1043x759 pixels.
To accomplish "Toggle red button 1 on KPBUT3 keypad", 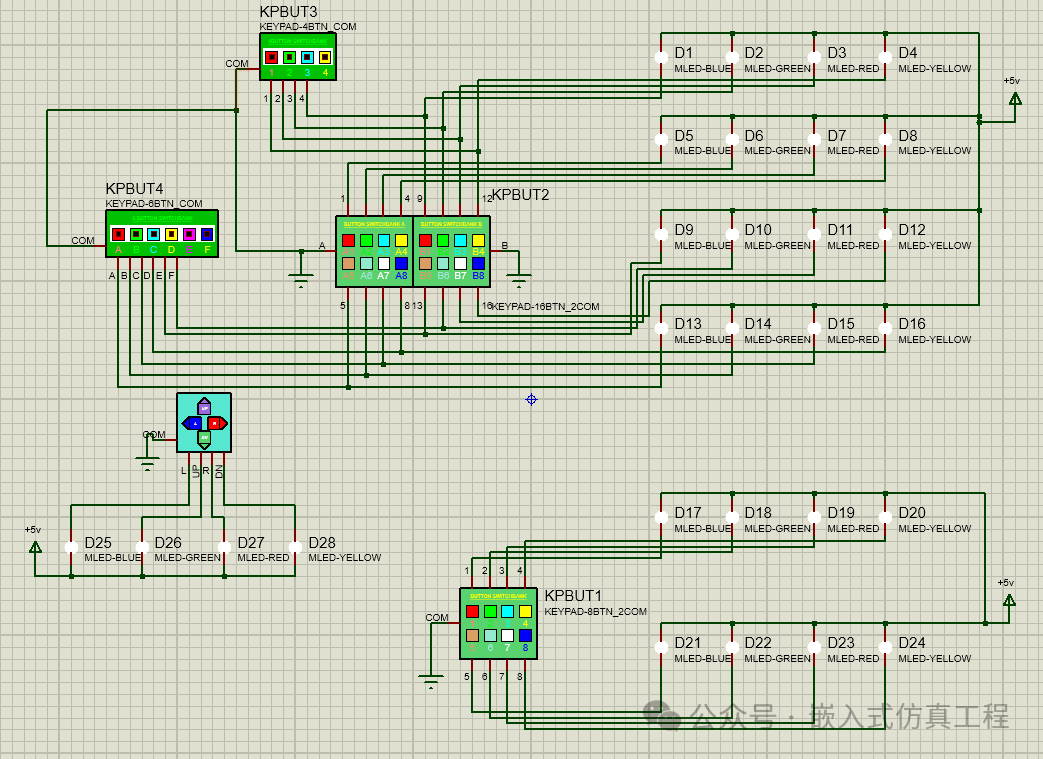I will (271, 57).
